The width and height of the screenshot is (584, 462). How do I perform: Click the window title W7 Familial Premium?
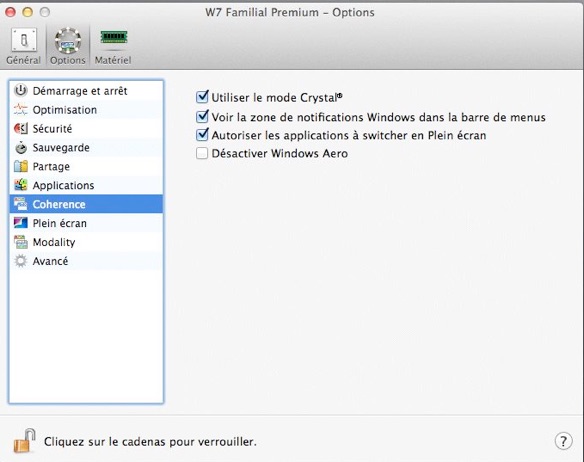[x=290, y=12]
